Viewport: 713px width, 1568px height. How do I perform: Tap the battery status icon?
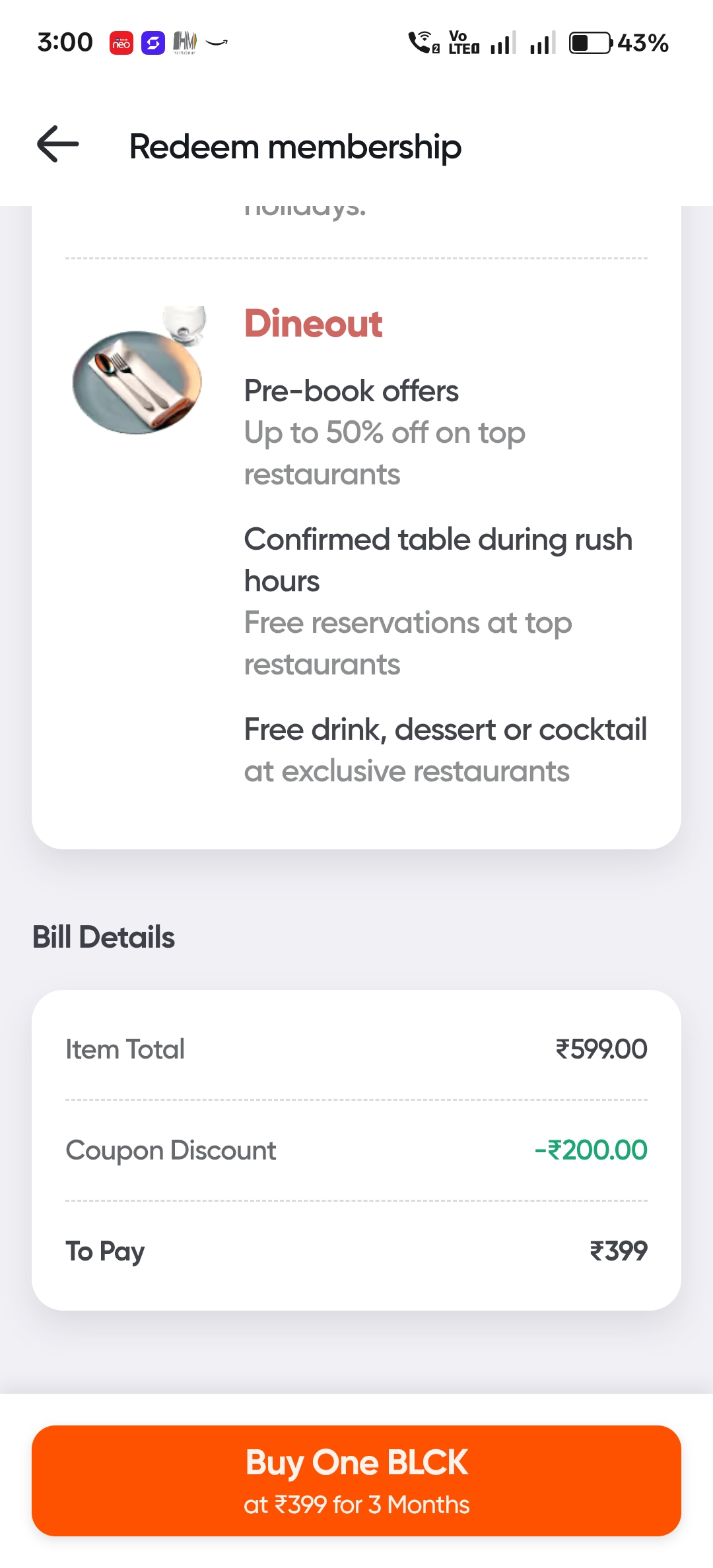[x=591, y=43]
